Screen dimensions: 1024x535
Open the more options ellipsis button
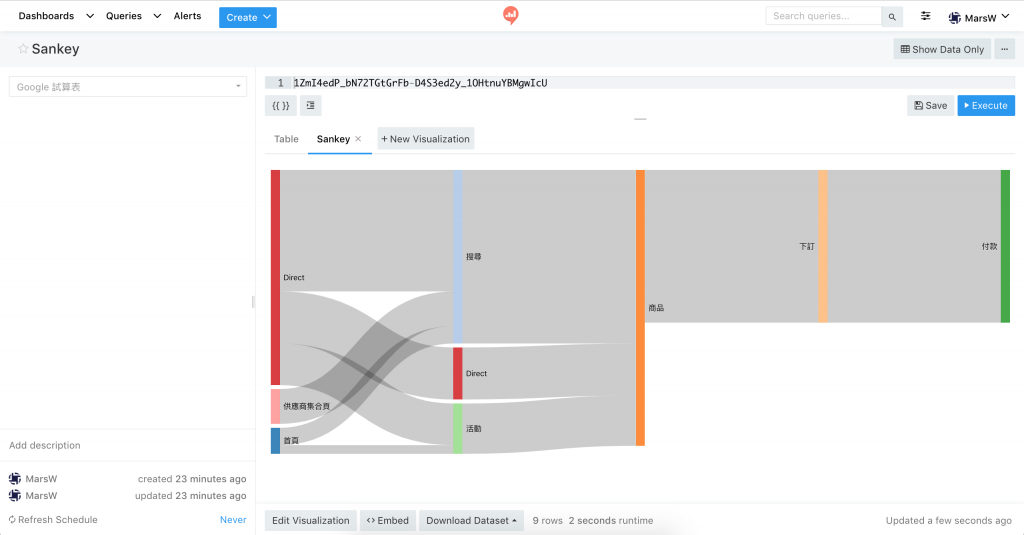pyautogui.click(x=1004, y=49)
